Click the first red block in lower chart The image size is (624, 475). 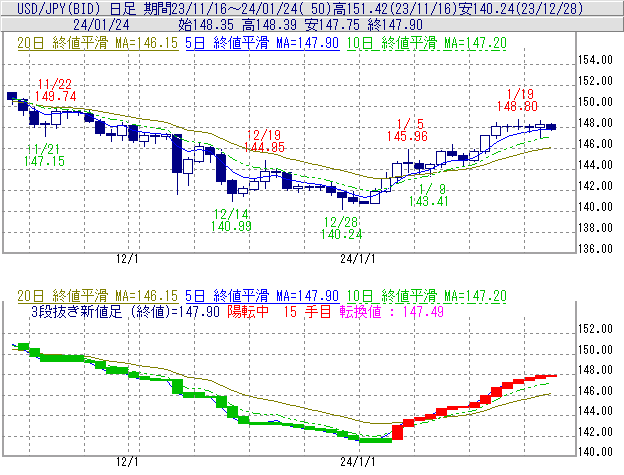click(x=397, y=432)
